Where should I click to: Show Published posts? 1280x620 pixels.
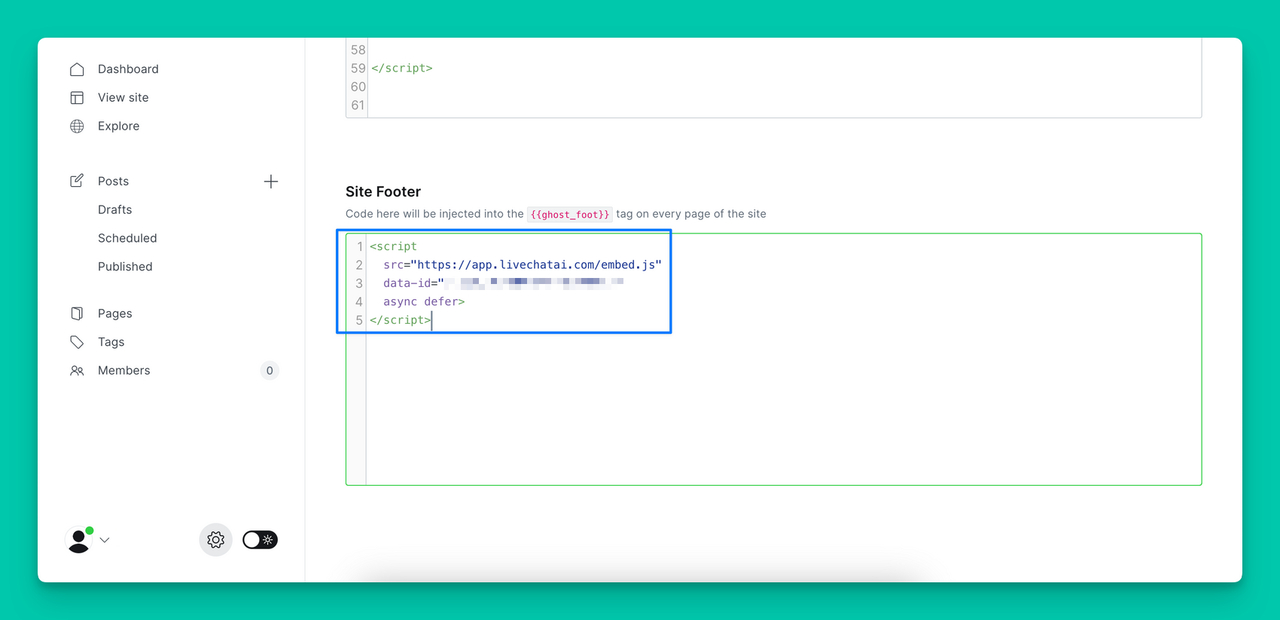[125, 267]
